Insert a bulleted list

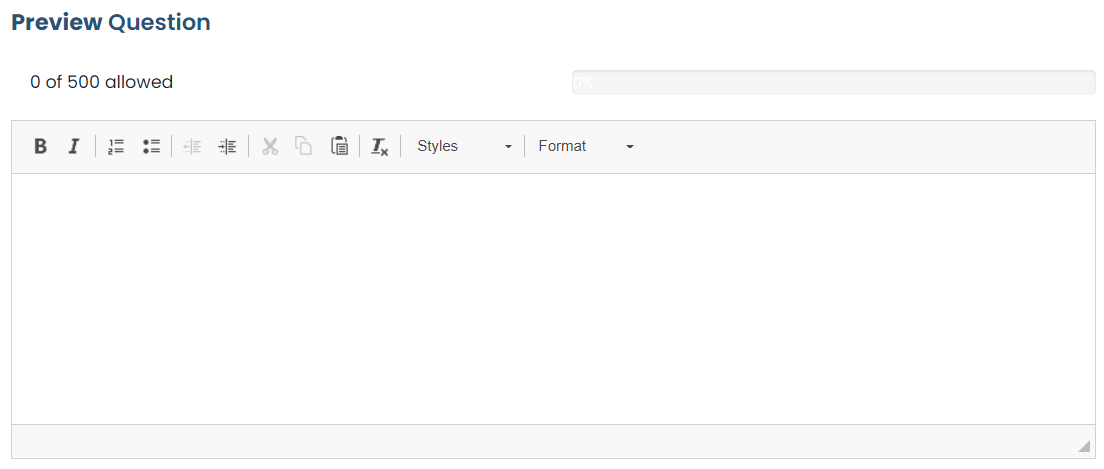coord(151,146)
